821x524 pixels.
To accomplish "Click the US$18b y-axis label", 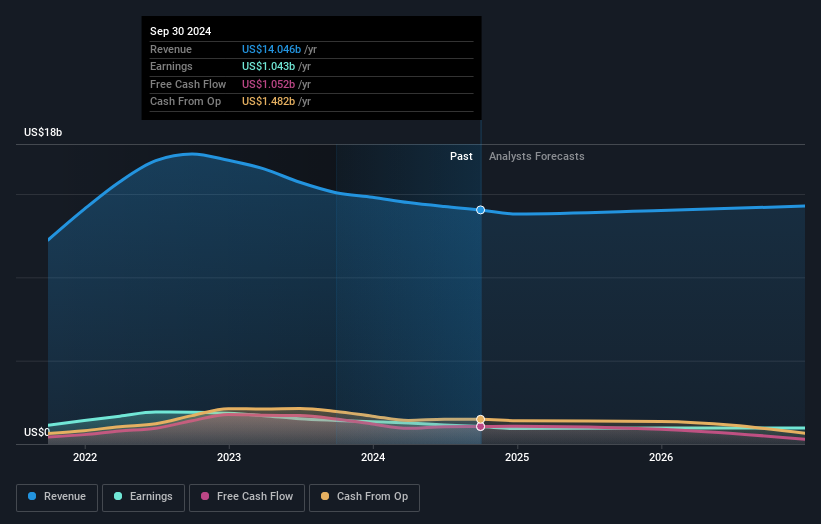I will [x=43, y=132].
